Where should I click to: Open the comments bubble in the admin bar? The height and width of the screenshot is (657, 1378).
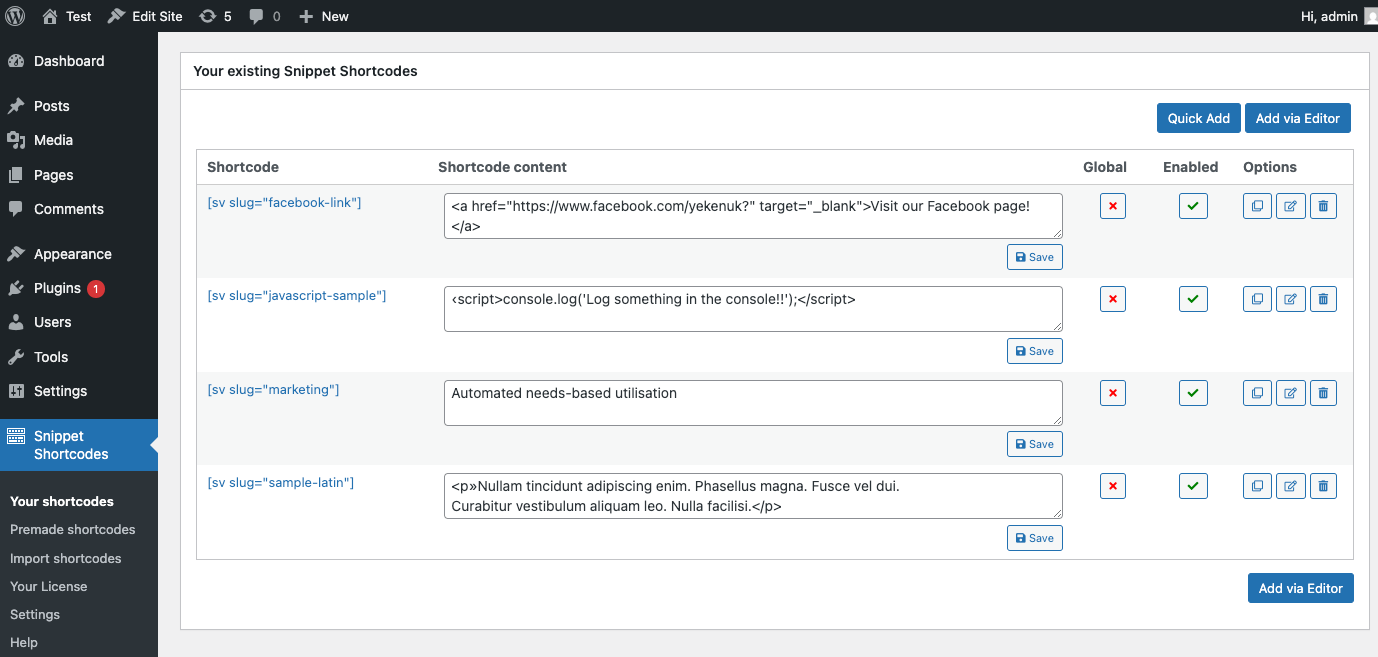tap(265, 16)
